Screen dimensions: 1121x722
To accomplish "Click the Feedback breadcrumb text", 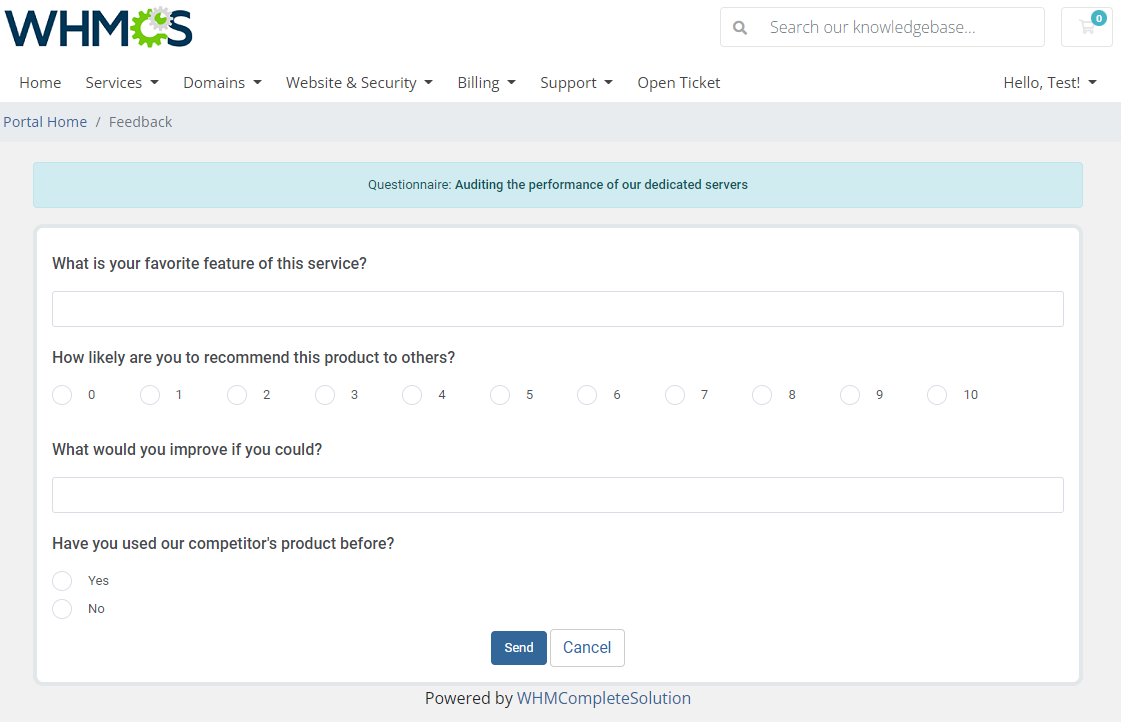I will click(140, 122).
